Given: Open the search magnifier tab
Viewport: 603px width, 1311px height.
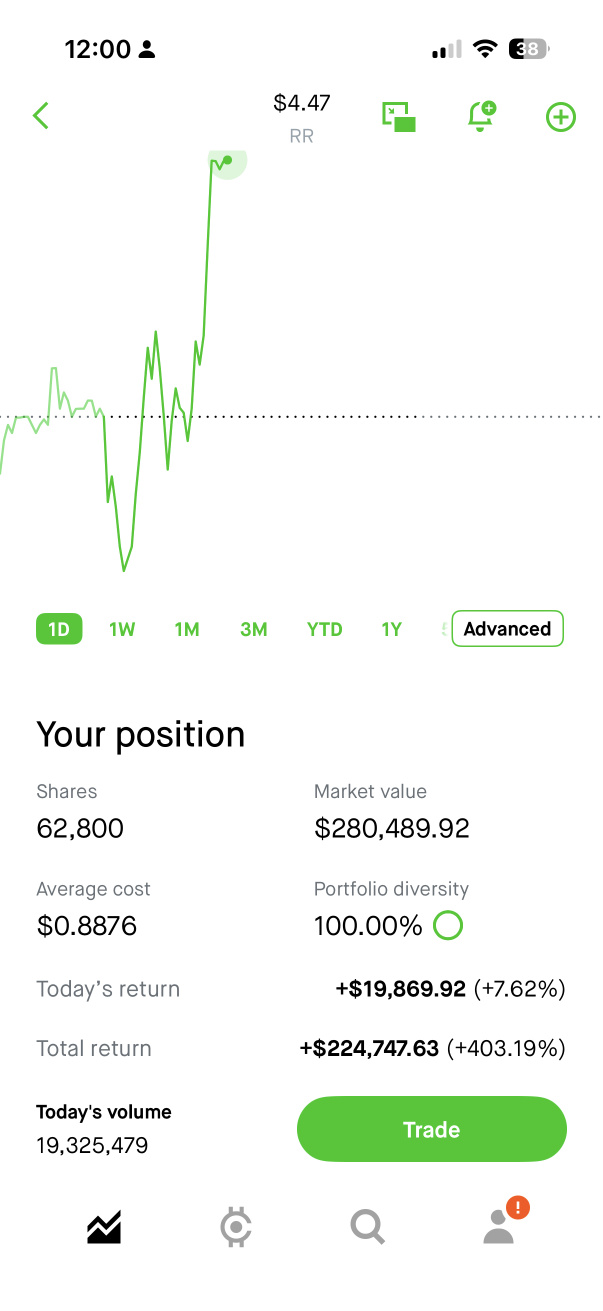Looking at the screenshot, I should [x=368, y=1227].
